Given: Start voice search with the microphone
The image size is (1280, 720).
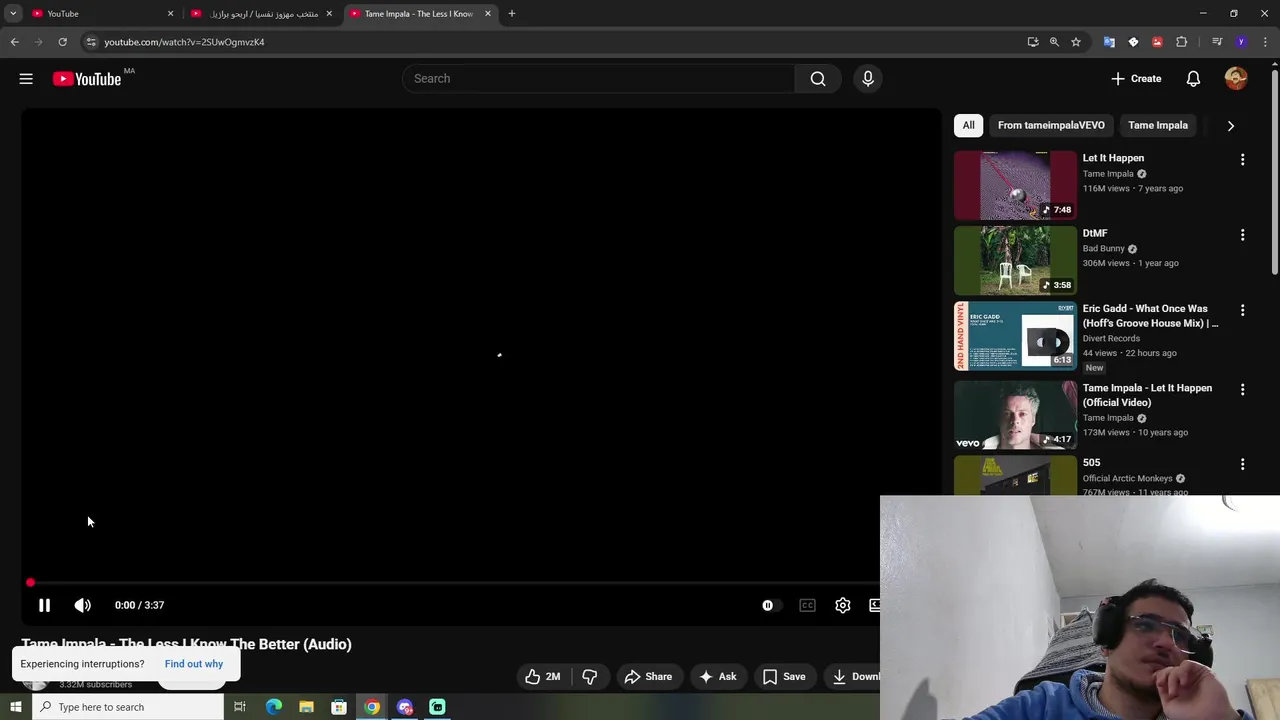Looking at the screenshot, I should click(x=868, y=78).
